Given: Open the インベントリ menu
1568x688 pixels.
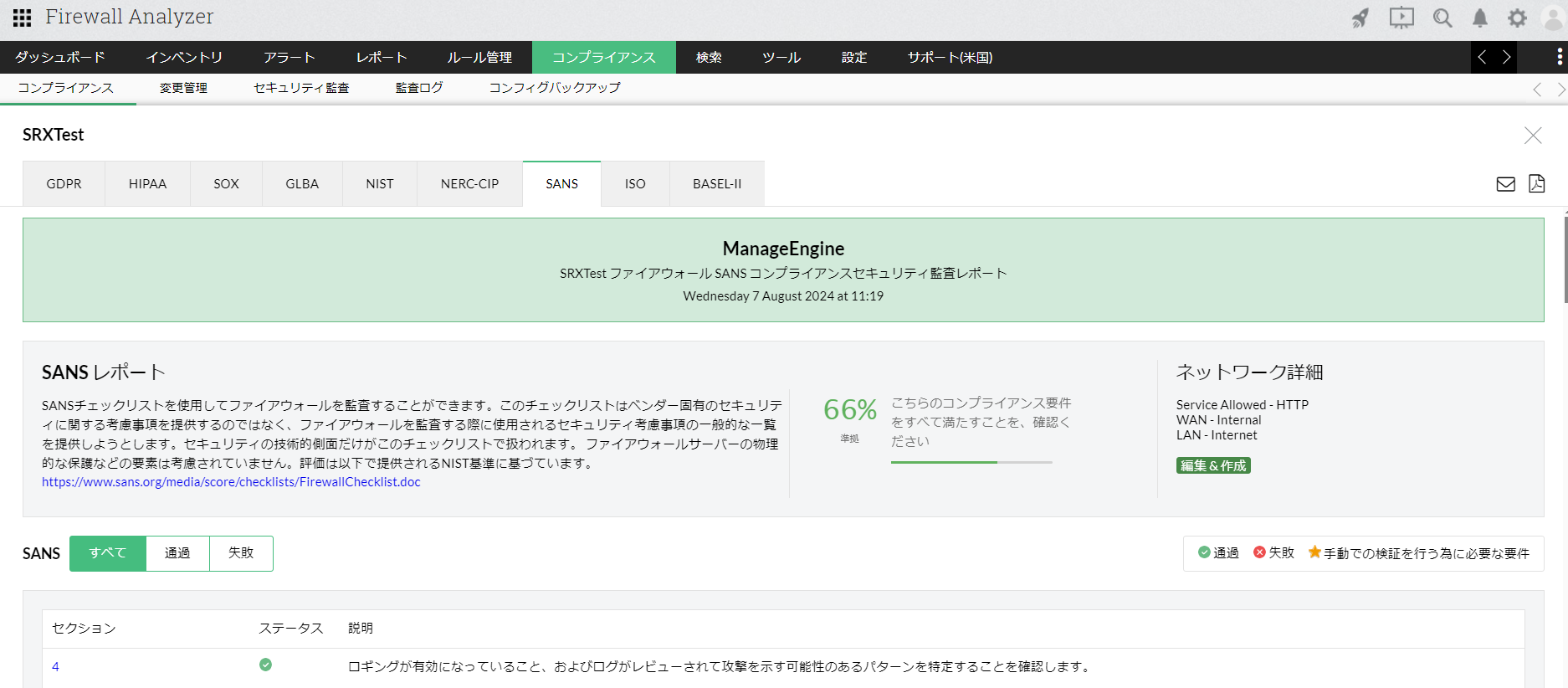Looking at the screenshot, I should pyautogui.click(x=184, y=57).
